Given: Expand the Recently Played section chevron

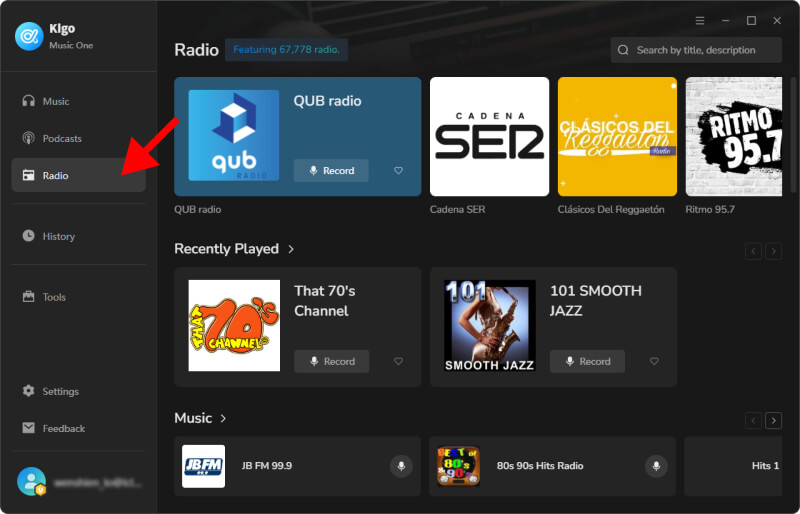Looking at the screenshot, I should [291, 249].
